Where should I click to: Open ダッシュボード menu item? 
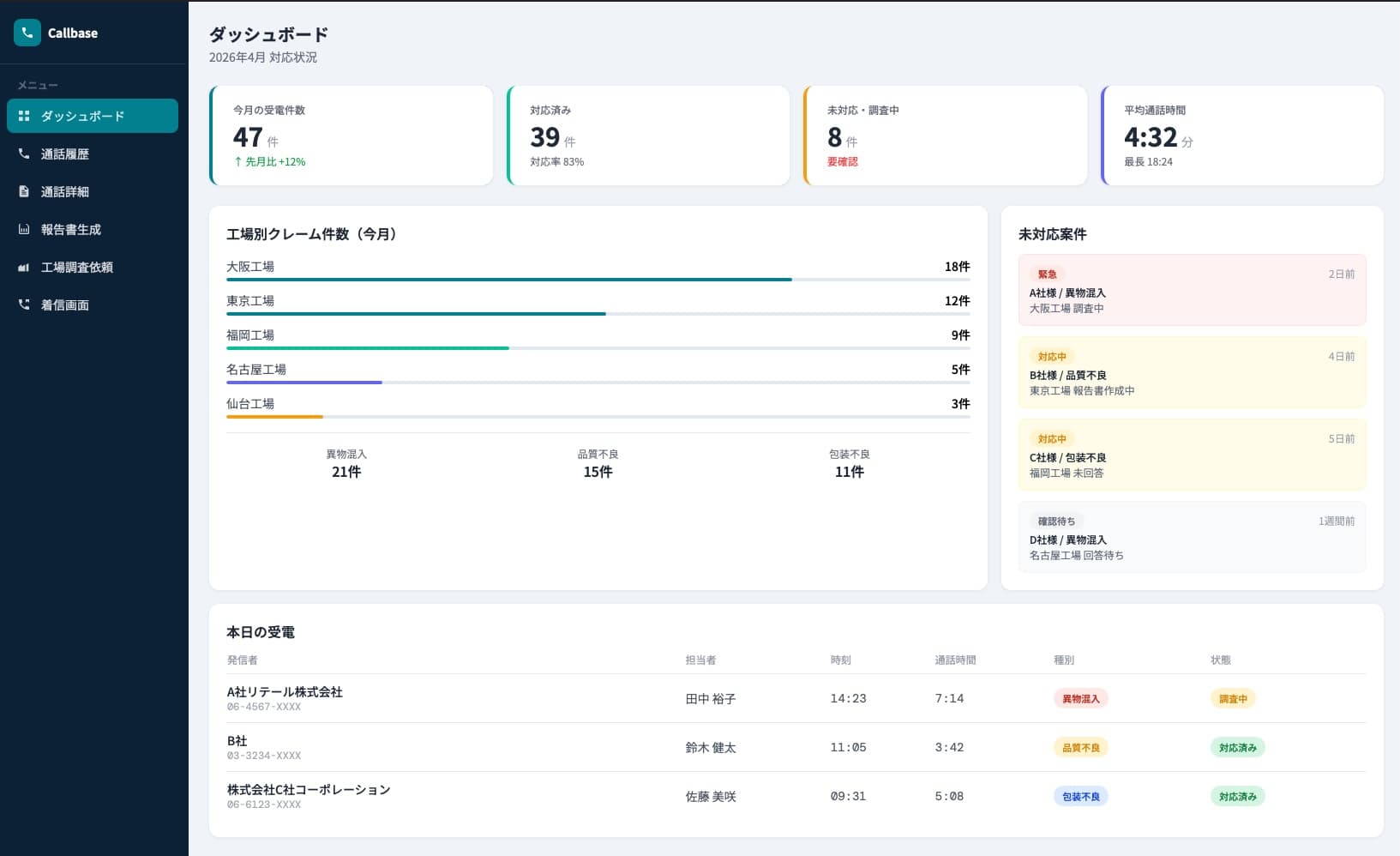(x=93, y=116)
